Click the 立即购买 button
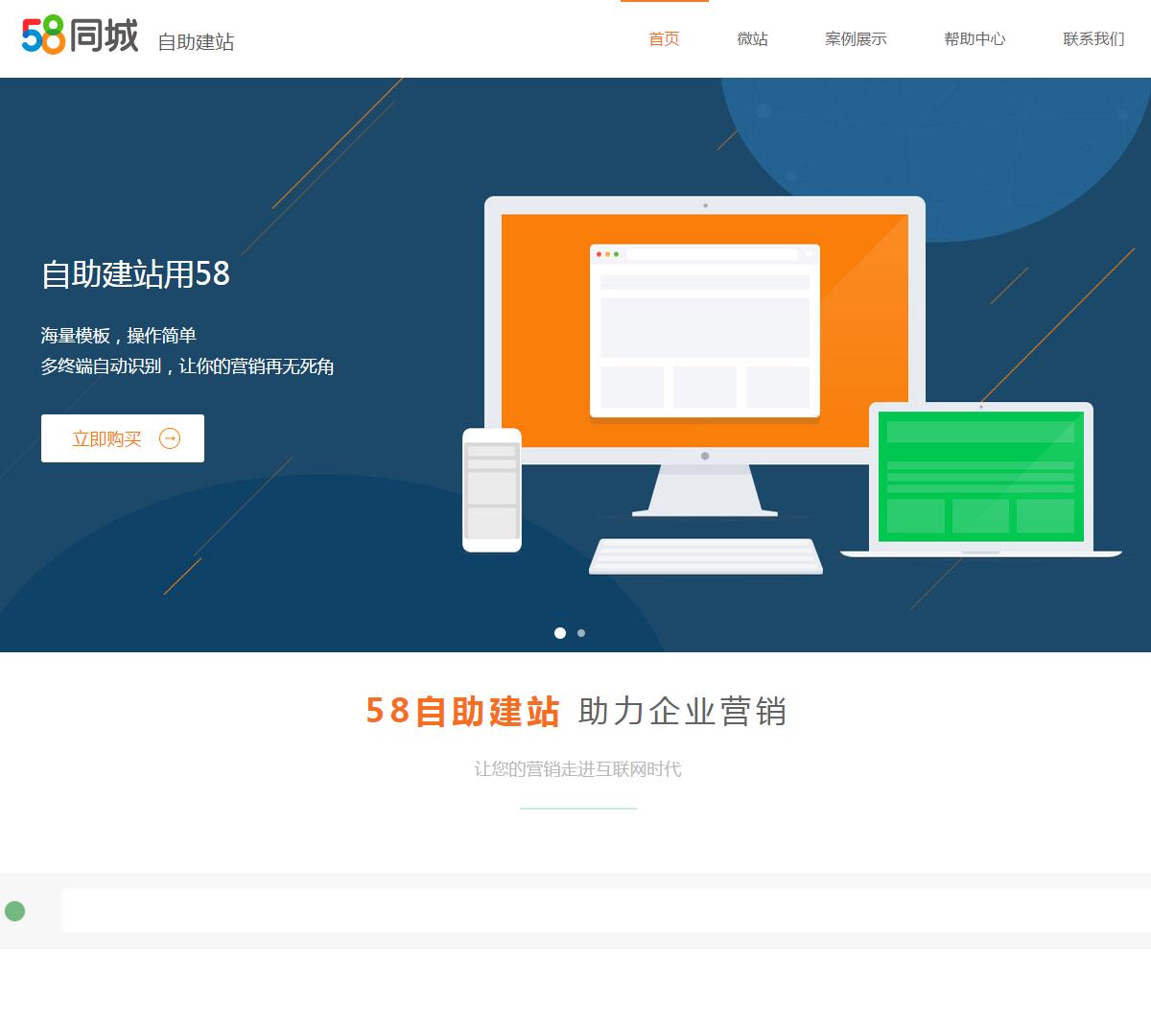 [x=123, y=438]
